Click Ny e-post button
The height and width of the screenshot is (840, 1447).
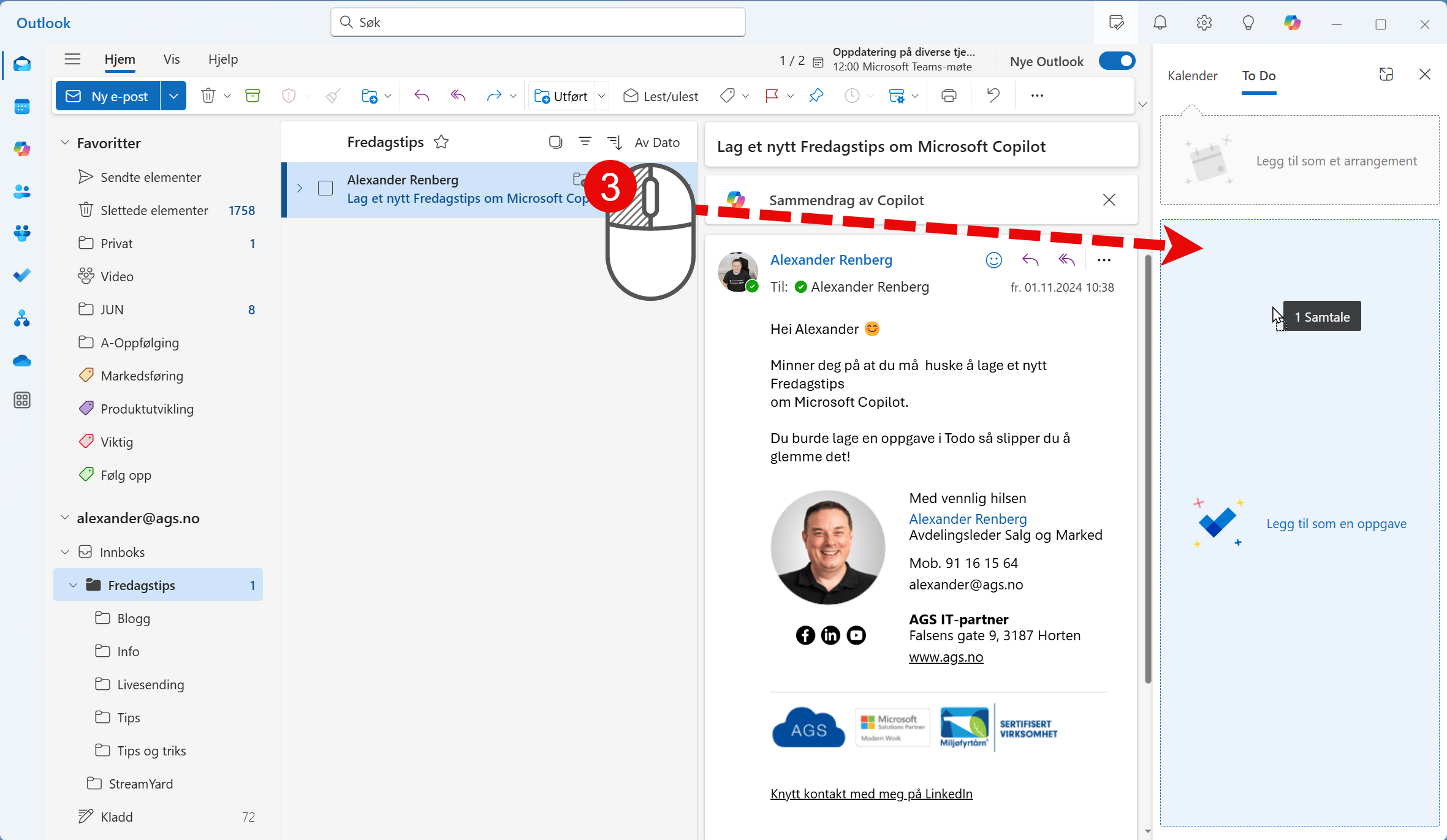(108, 96)
